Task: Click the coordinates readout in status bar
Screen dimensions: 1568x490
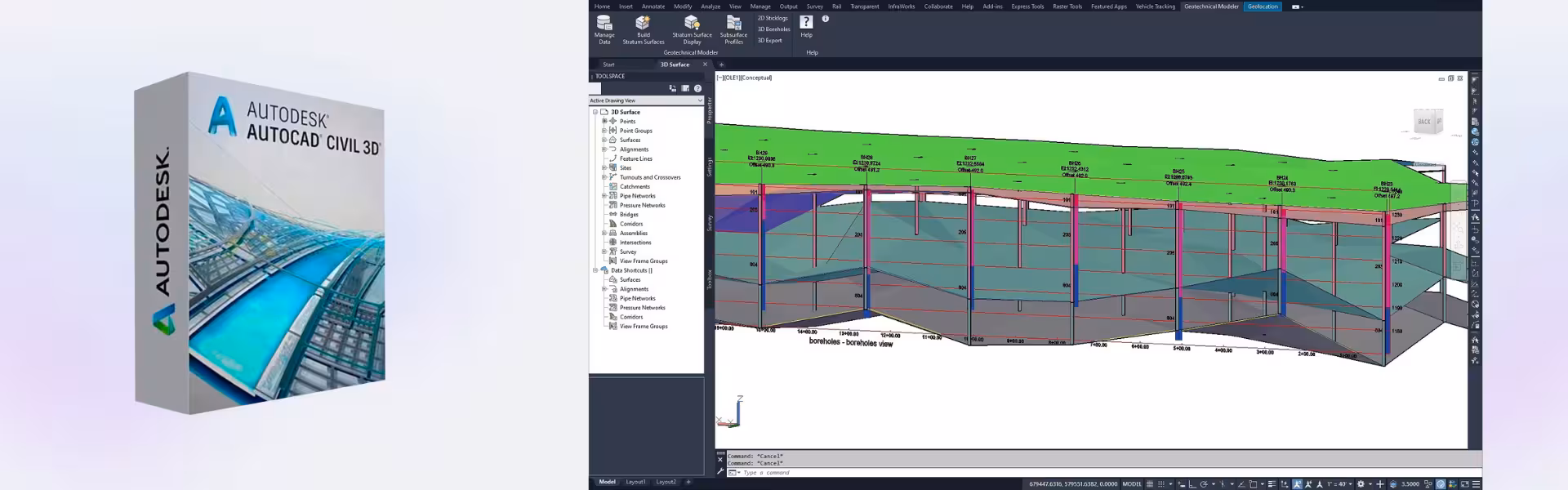Action: tap(1073, 483)
